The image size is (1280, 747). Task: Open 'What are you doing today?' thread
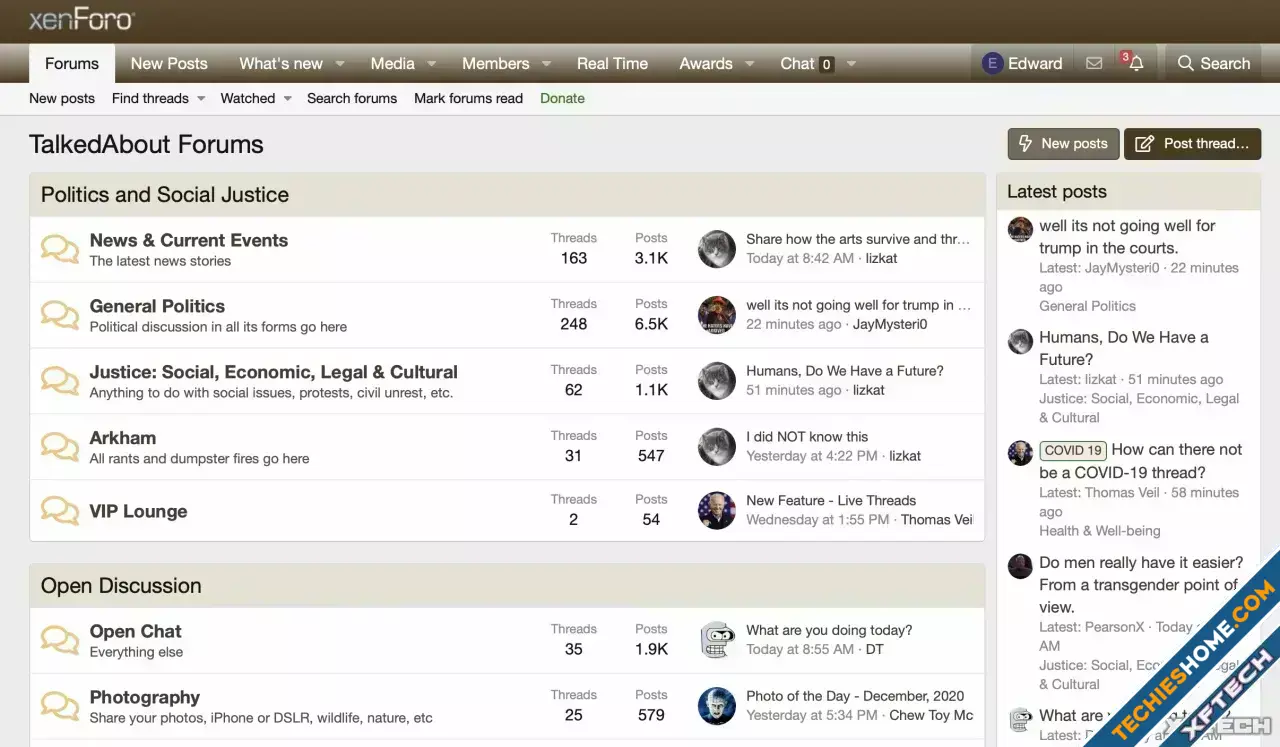[x=829, y=630]
